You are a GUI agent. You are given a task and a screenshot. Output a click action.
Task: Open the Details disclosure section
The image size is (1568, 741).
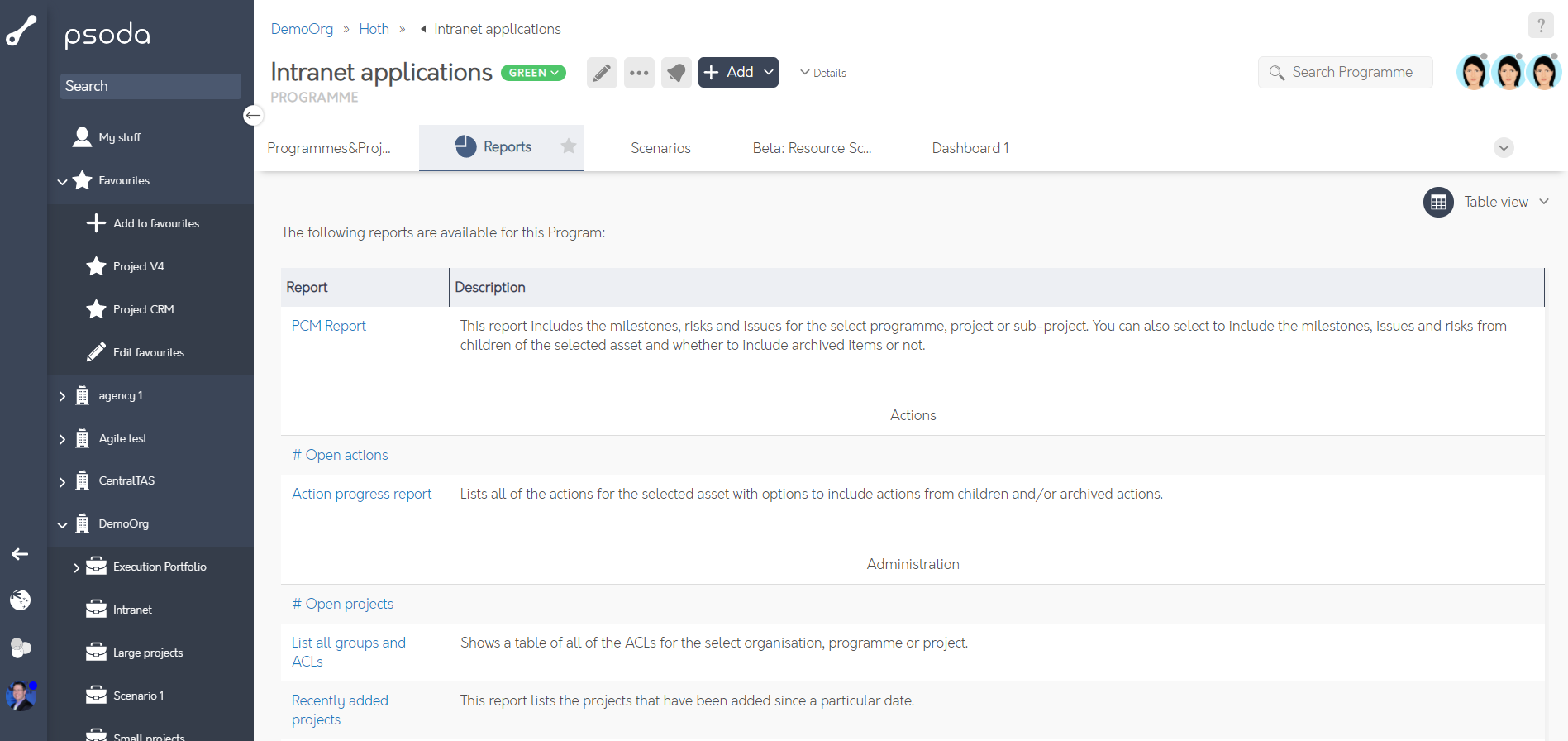[x=822, y=73]
